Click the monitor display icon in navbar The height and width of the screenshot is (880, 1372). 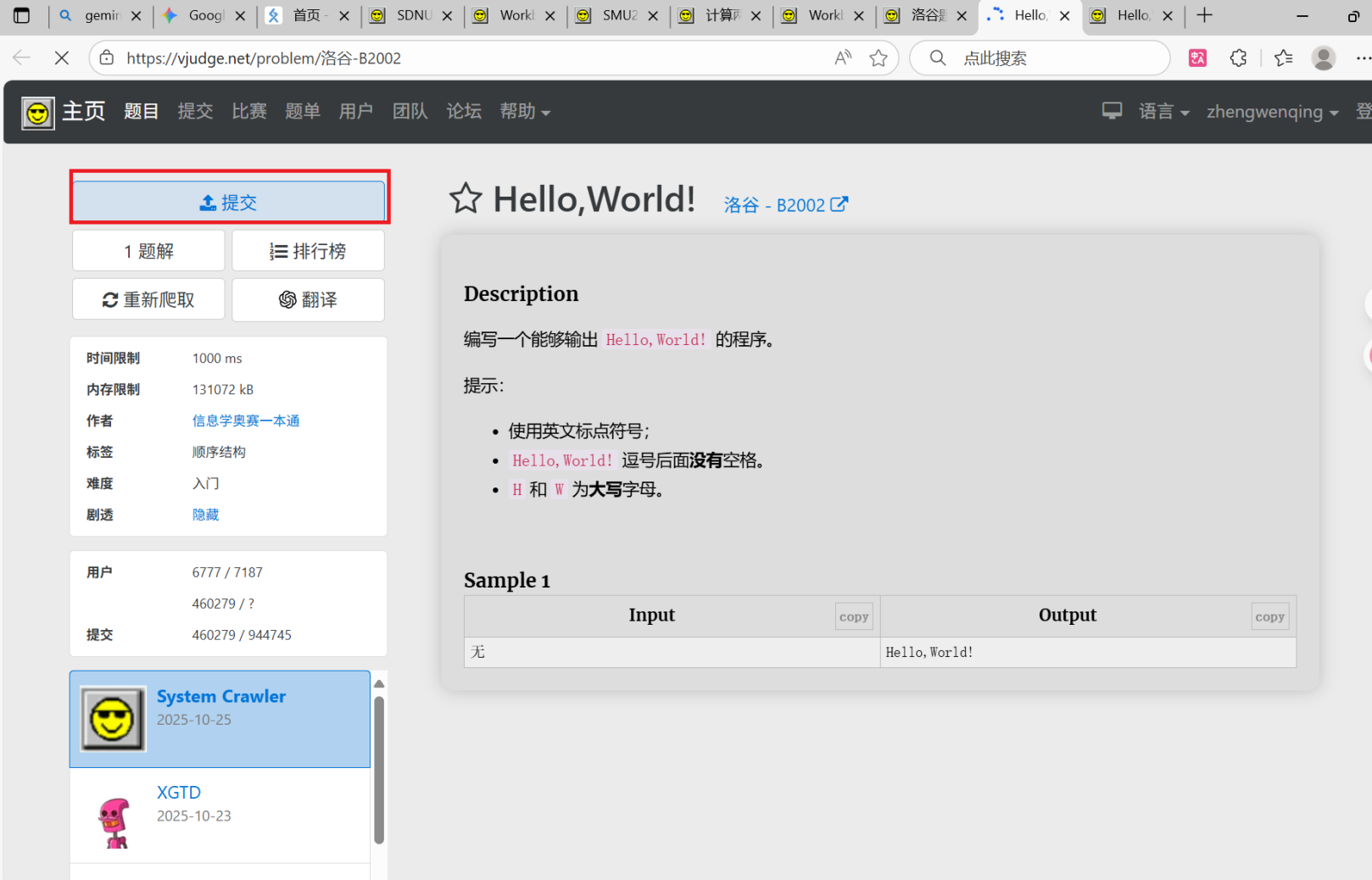pyautogui.click(x=1112, y=111)
